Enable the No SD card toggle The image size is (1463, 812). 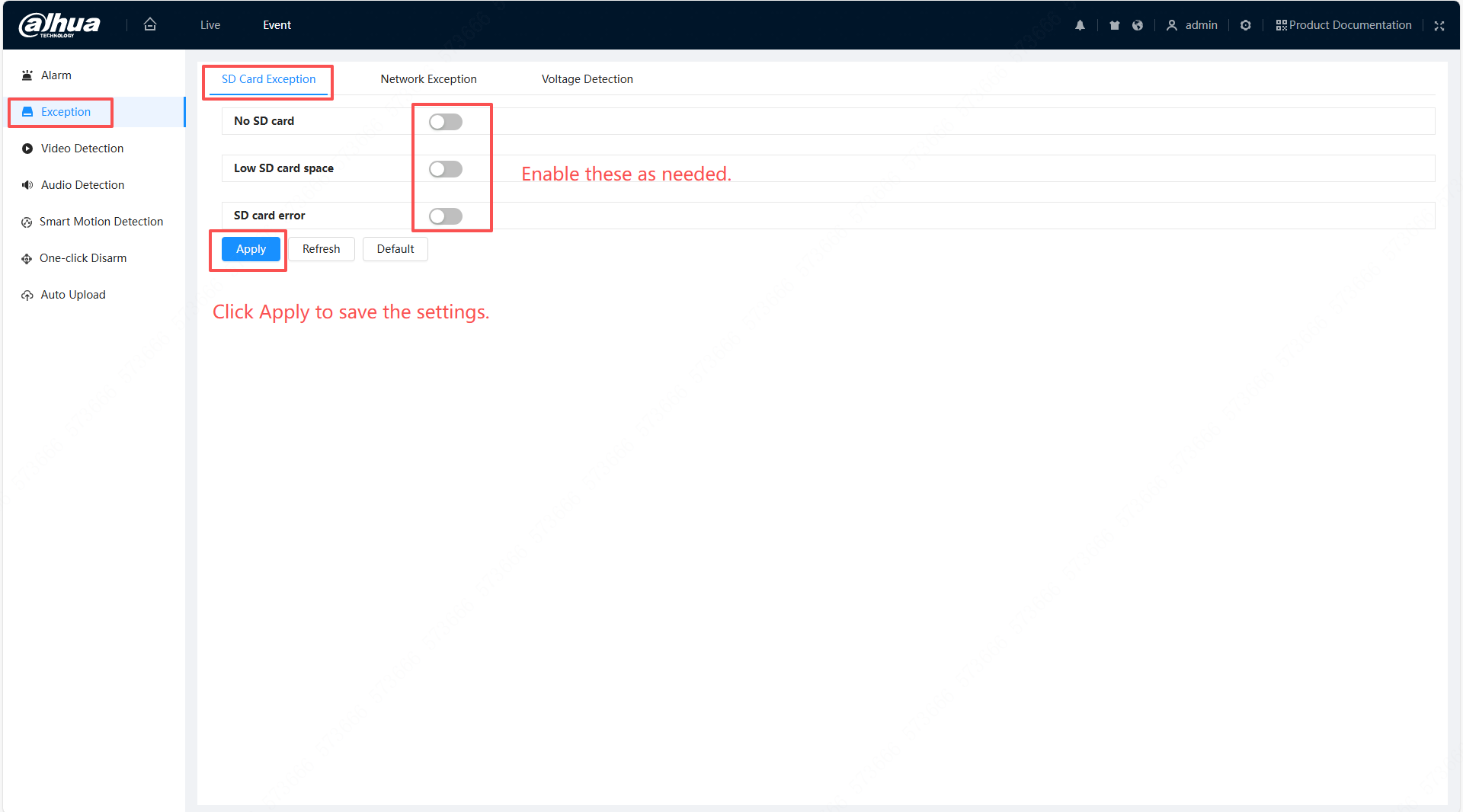pyautogui.click(x=446, y=122)
